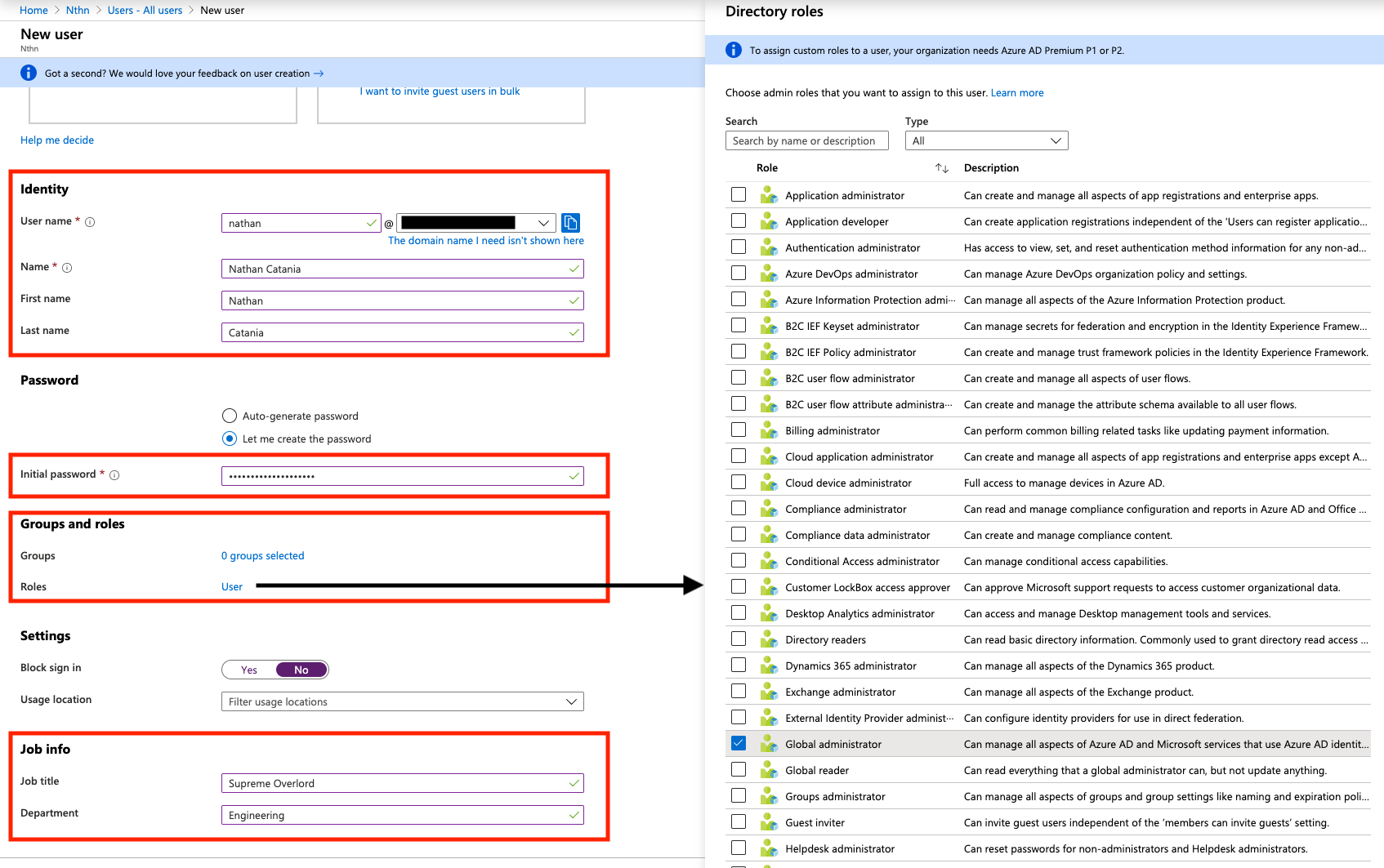1384x868 pixels.
Task: Open the 0 groups selected link
Action: (x=262, y=556)
